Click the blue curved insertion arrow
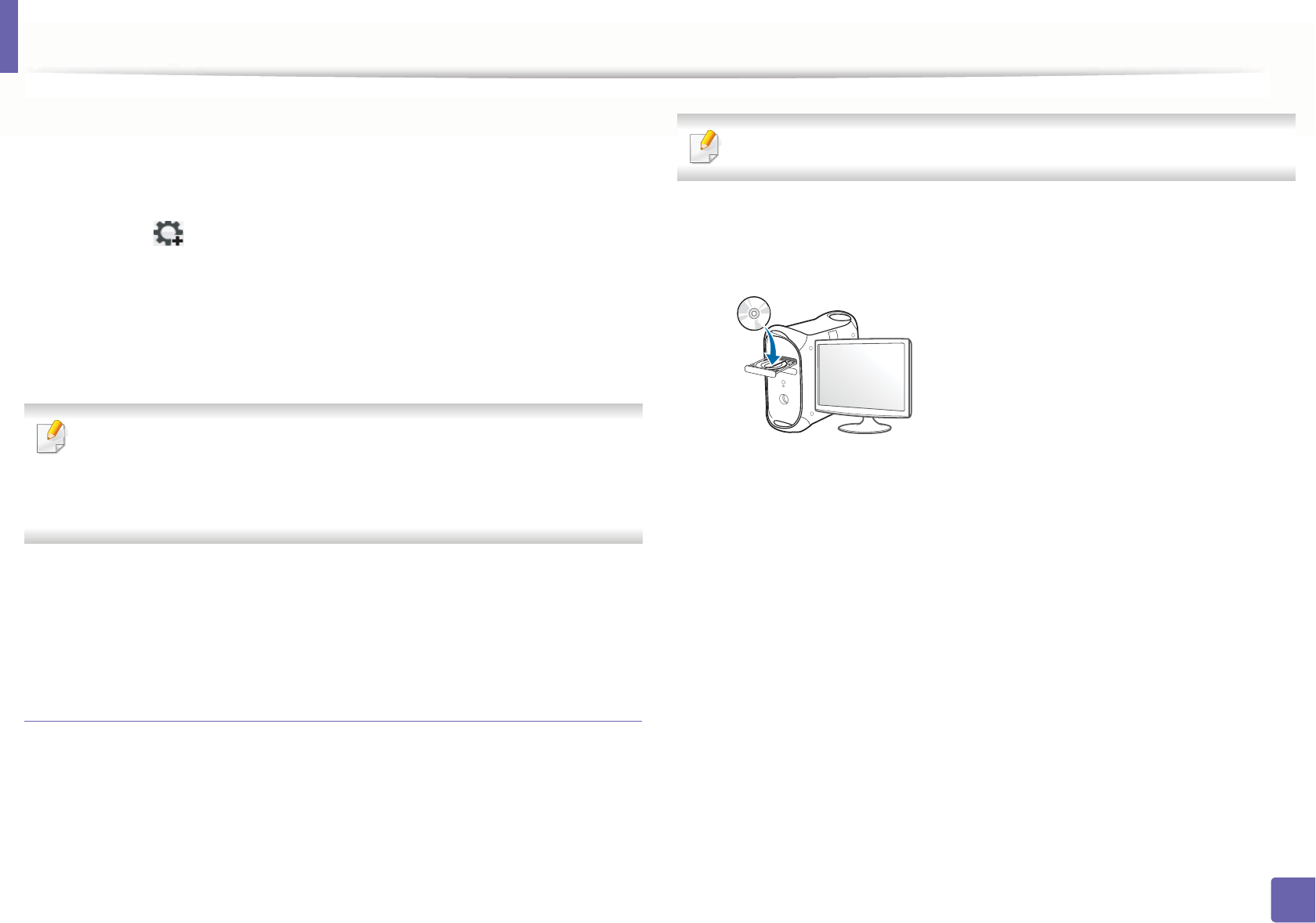Viewport: 1316px width, 923px height. (771, 344)
